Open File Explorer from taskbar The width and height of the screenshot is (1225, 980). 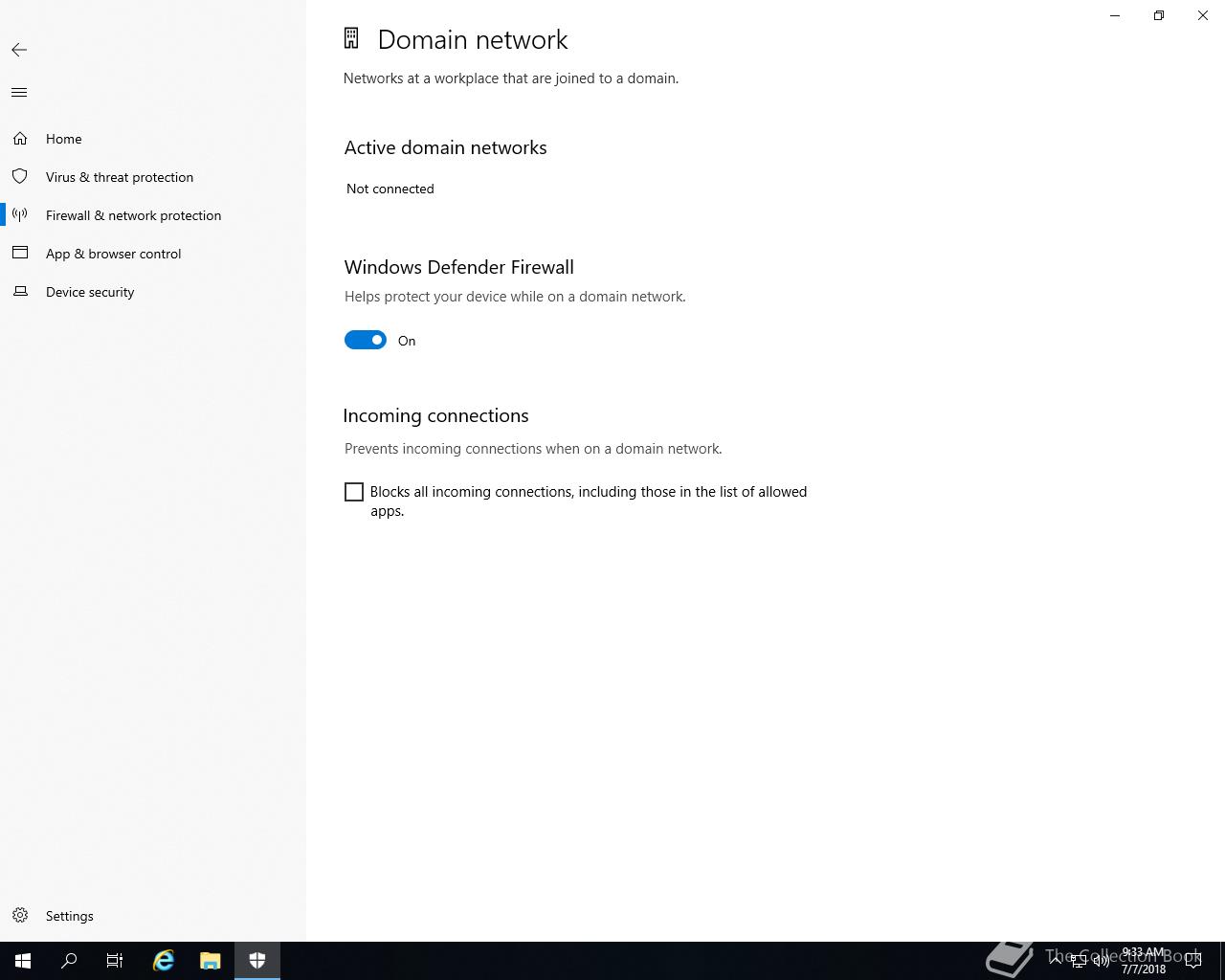211,961
